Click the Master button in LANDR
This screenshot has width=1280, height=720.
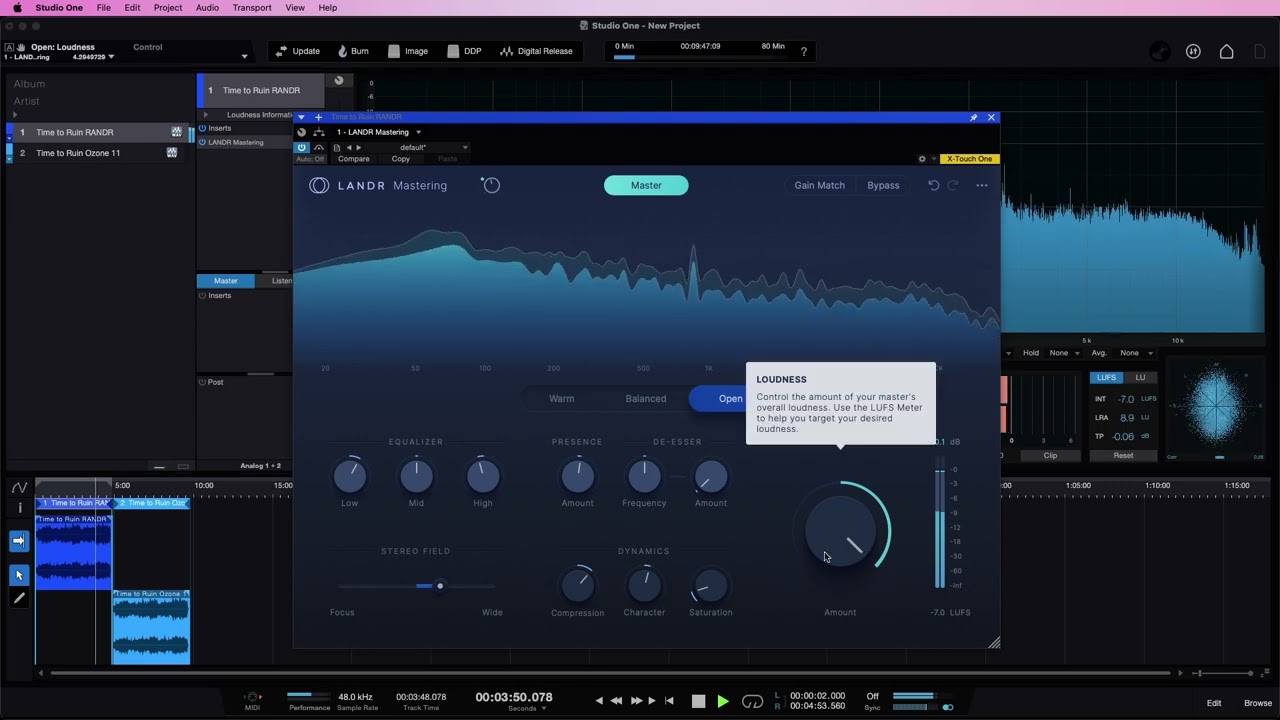646,185
